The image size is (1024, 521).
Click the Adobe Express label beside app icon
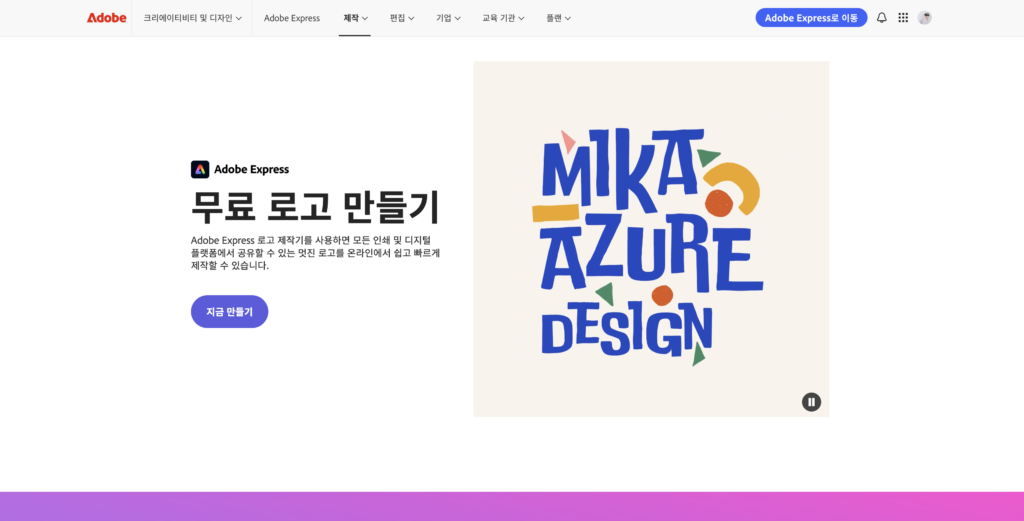pyautogui.click(x=251, y=169)
